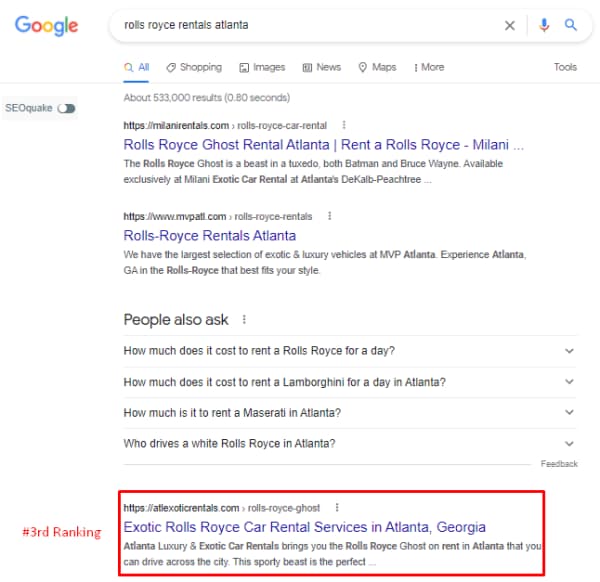Open 'Rolls Royce Ghost Rental Atlanta' Milani result
Image resolution: width=600 pixels, height=582 pixels.
pos(323,145)
